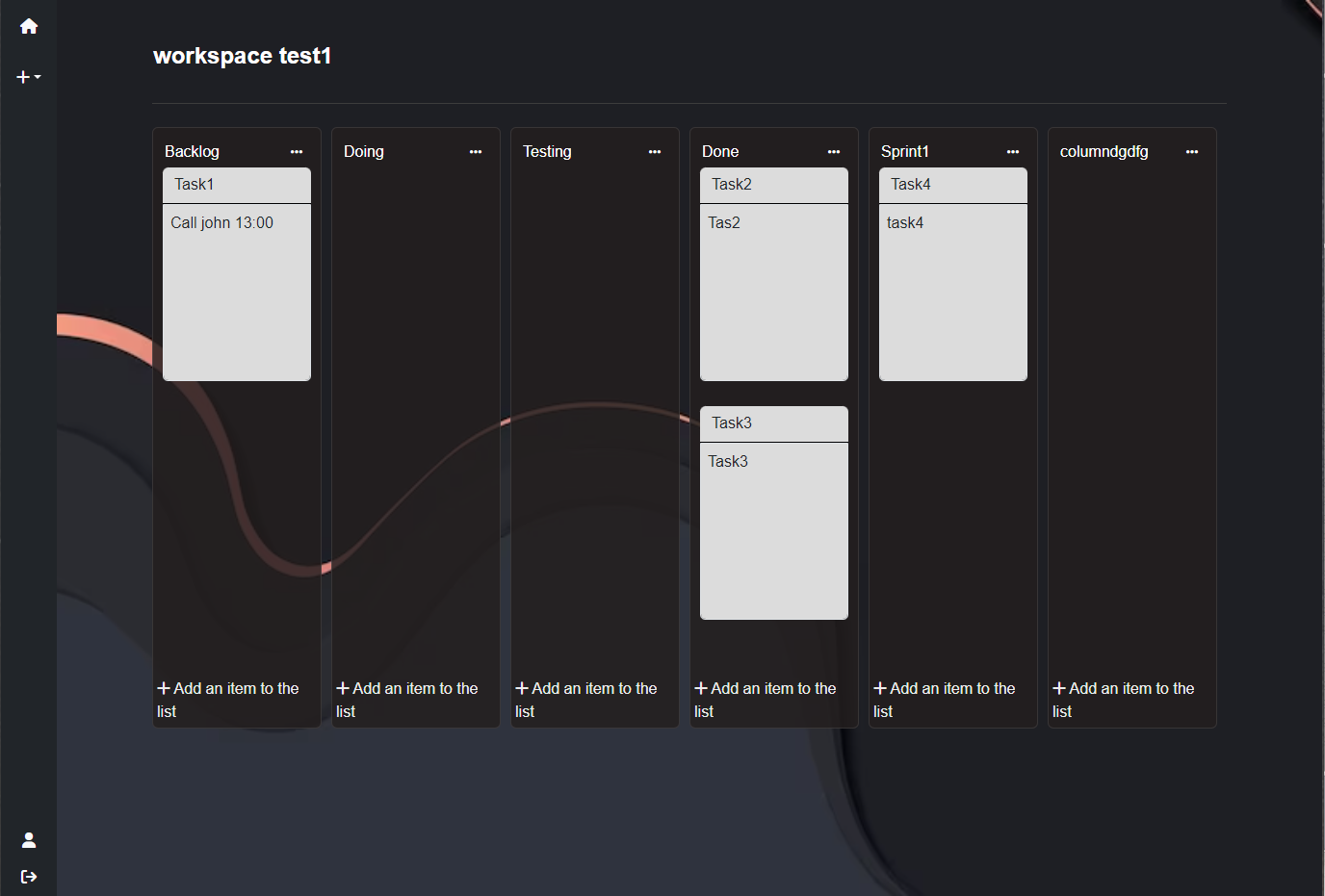Open Sprint1 column options menu
This screenshot has height=896, width=1325.
(x=1013, y=152)
